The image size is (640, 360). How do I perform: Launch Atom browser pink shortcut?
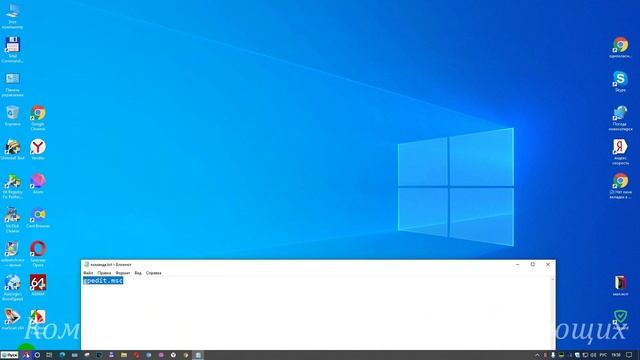click(38, 183)
